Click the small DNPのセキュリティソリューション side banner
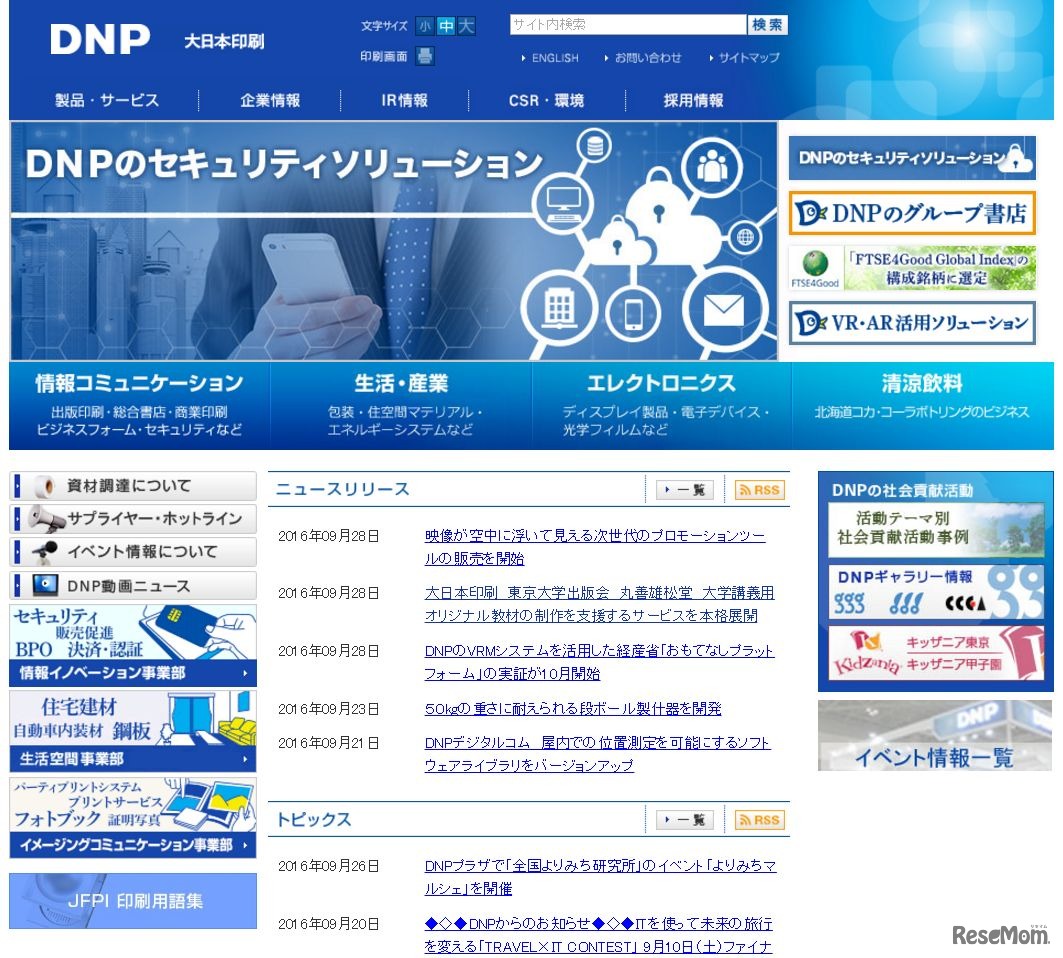This screenshot has width=1063, height=958. (x=912, y=158)
